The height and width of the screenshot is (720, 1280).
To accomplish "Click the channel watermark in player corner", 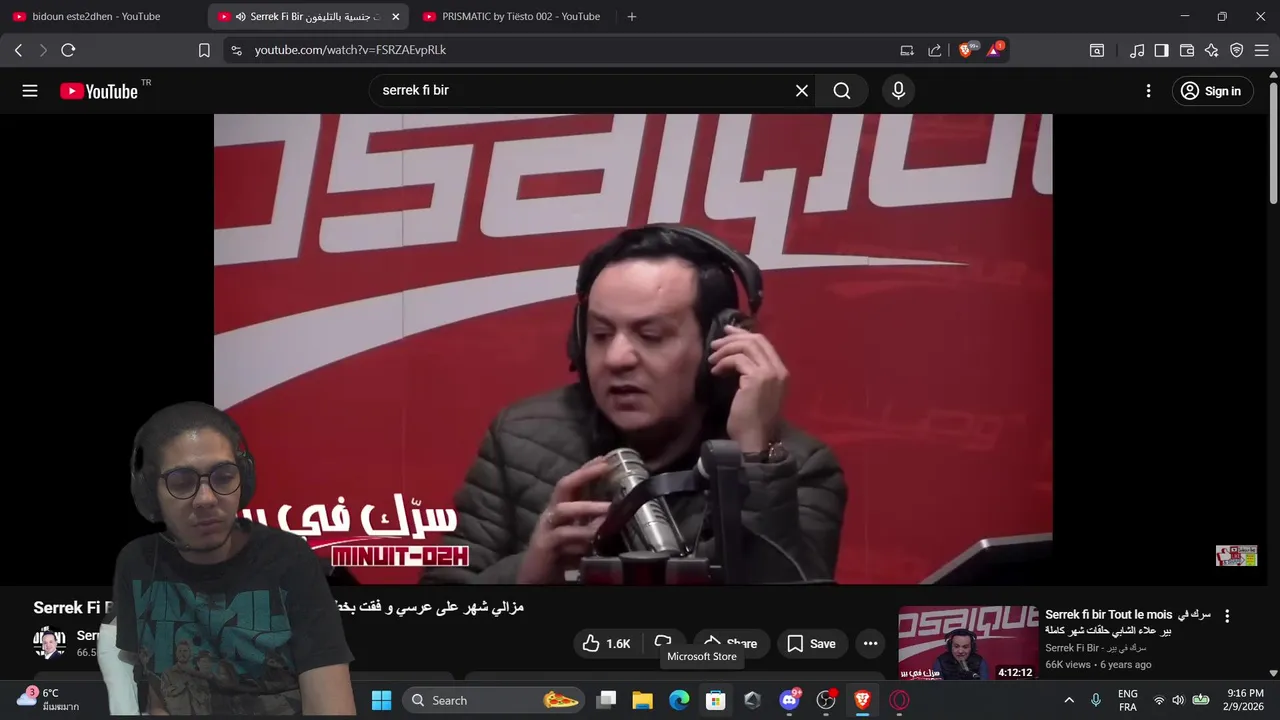I will (1236, 556).
